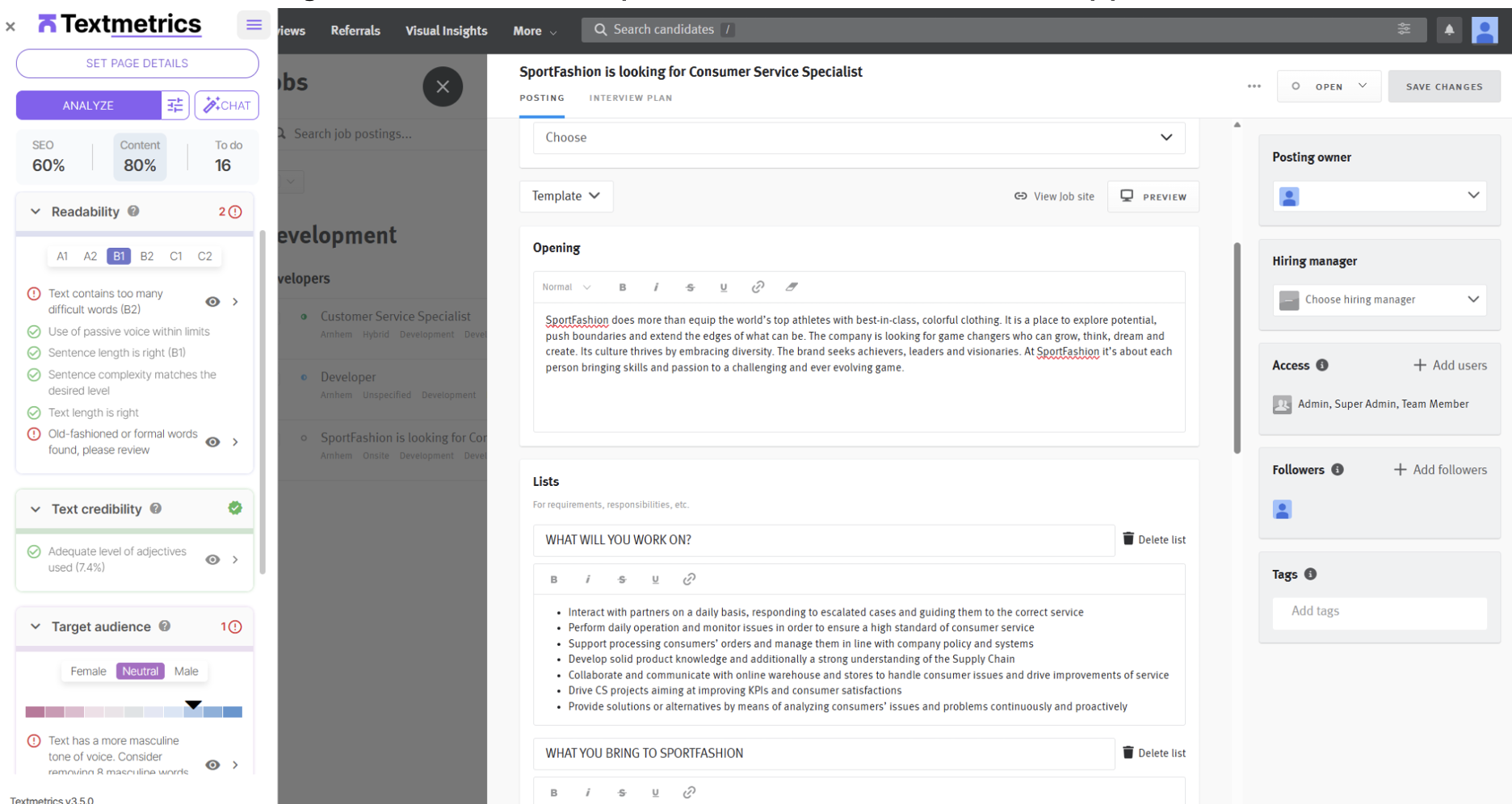Expand old-fashioned words detail arrow

pyautogui.click(x=235, y=442)
